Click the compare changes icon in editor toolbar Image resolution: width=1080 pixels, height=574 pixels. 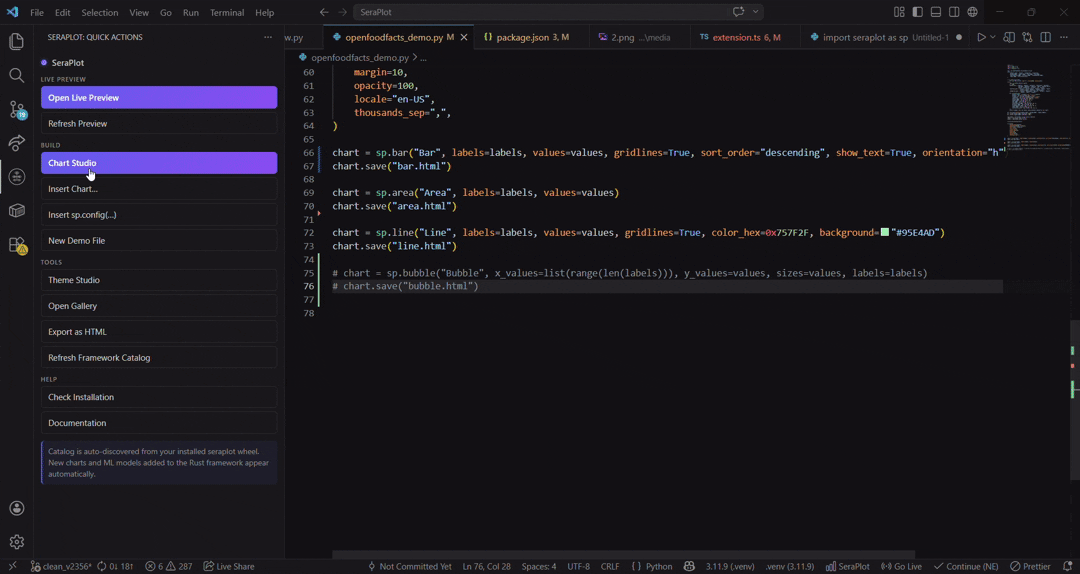click(x=1027, y=37)
